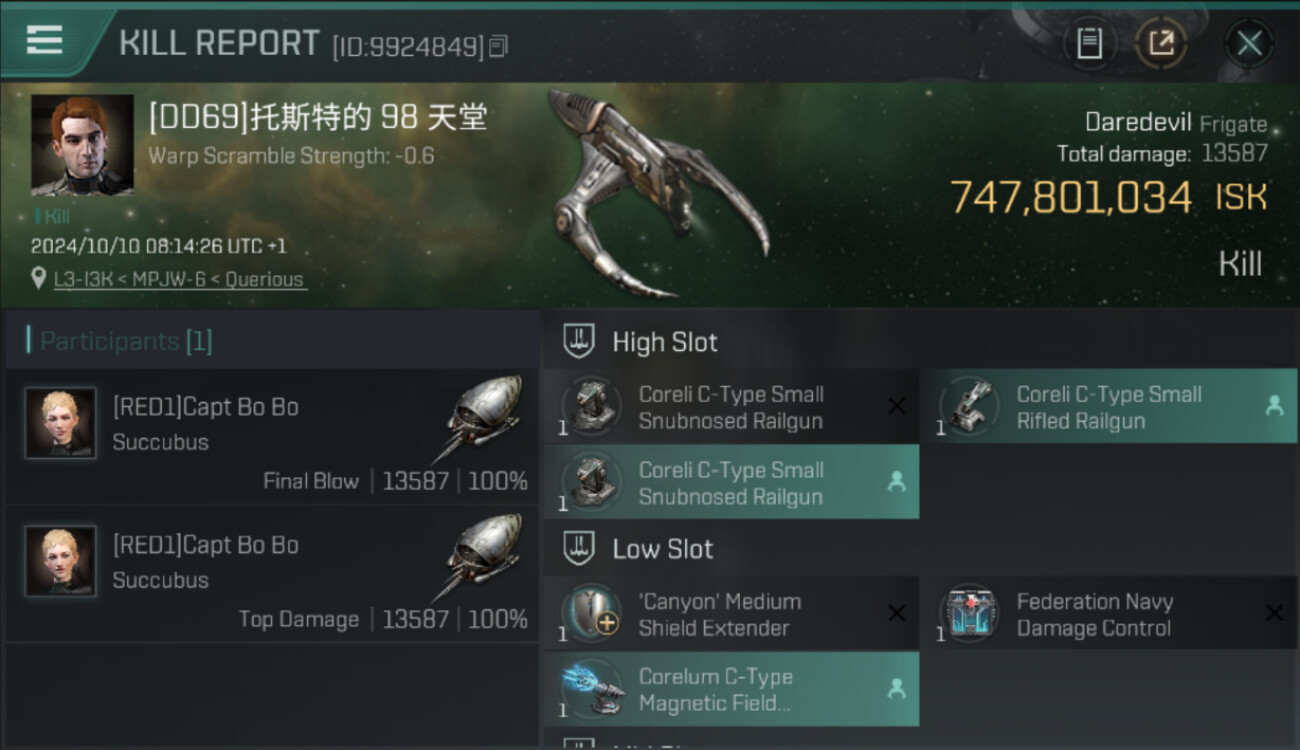Viewport: 1300px width, 750px height.
Task: Close the kill report window
Action: pos(1249,43)
